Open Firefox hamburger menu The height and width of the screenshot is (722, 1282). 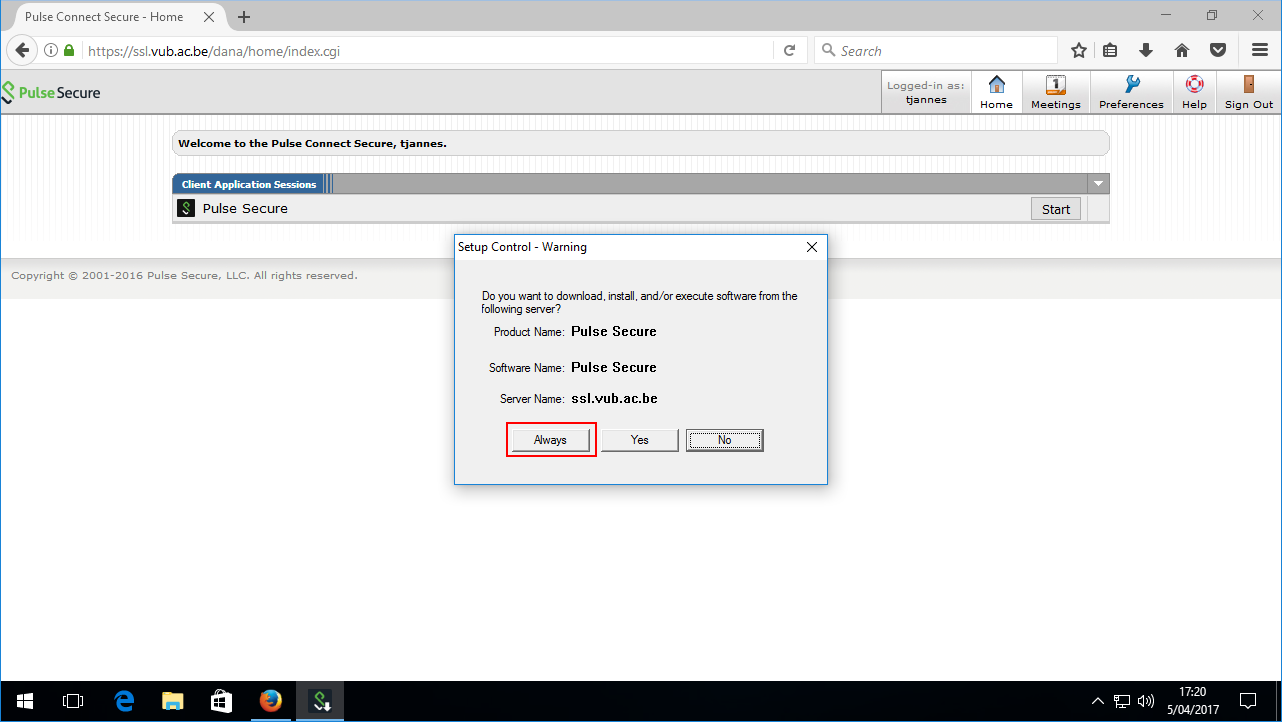[x=1260, y=50]
